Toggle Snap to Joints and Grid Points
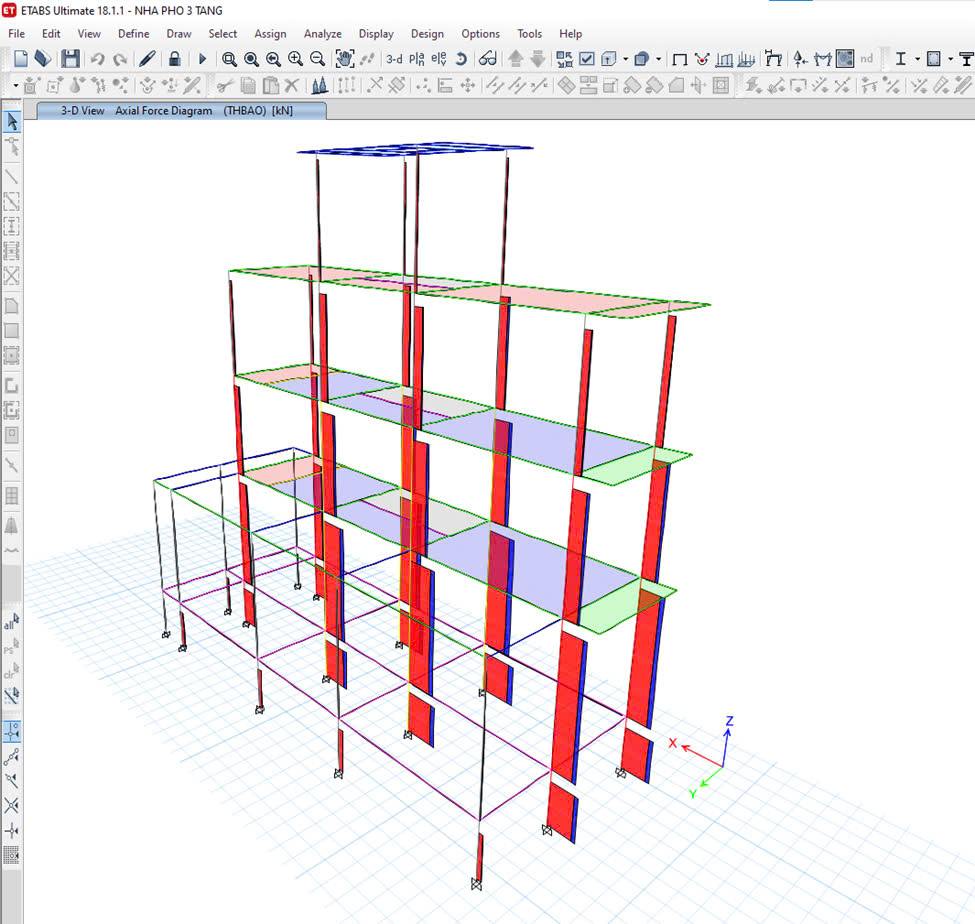The width and height of the screenshot is (975, 924). [x=12, y=732]
